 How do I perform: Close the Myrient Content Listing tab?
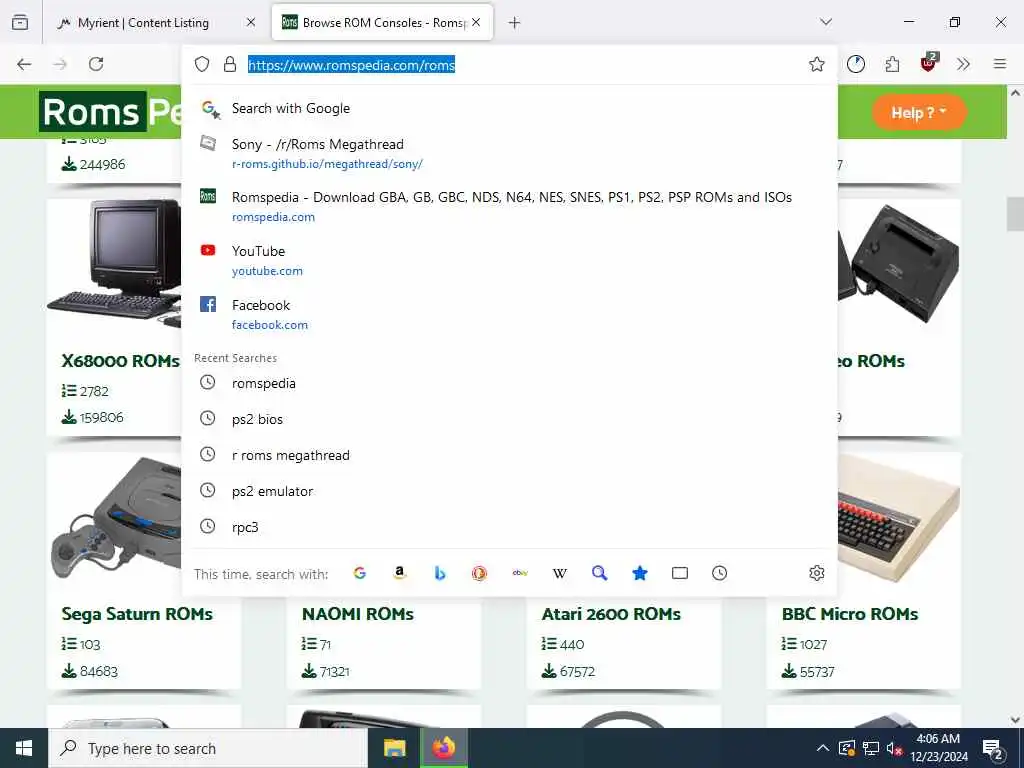tap(251, 23)
